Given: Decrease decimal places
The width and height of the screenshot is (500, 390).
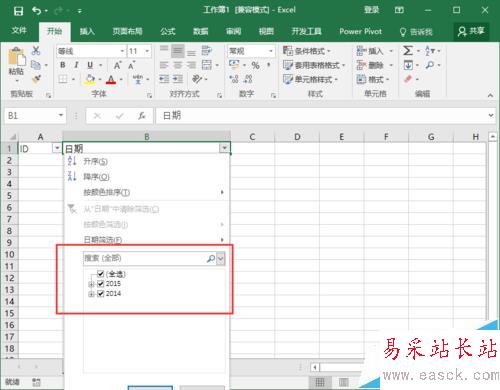Looking at the screenshot, I should coord(248,79).
